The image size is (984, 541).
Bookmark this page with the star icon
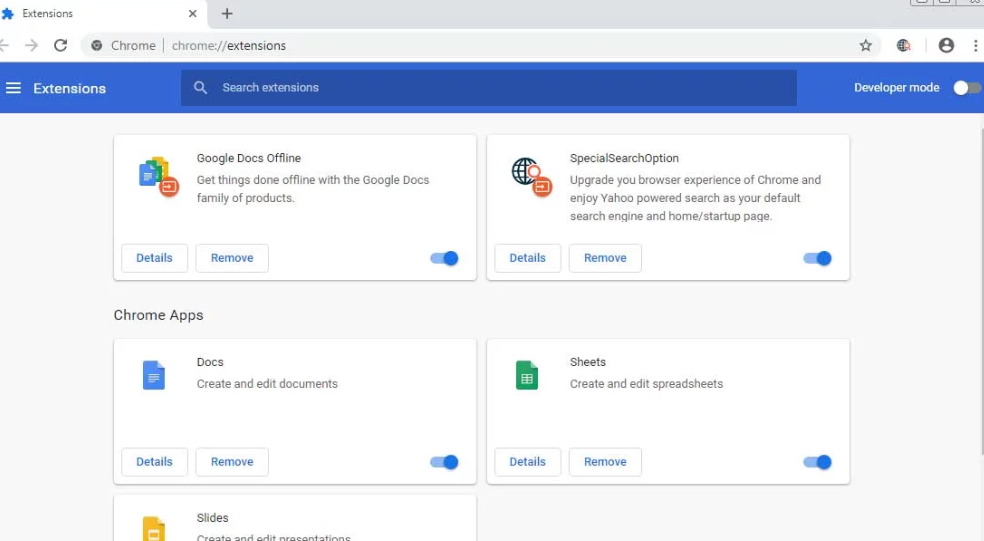tap(866, 45)
